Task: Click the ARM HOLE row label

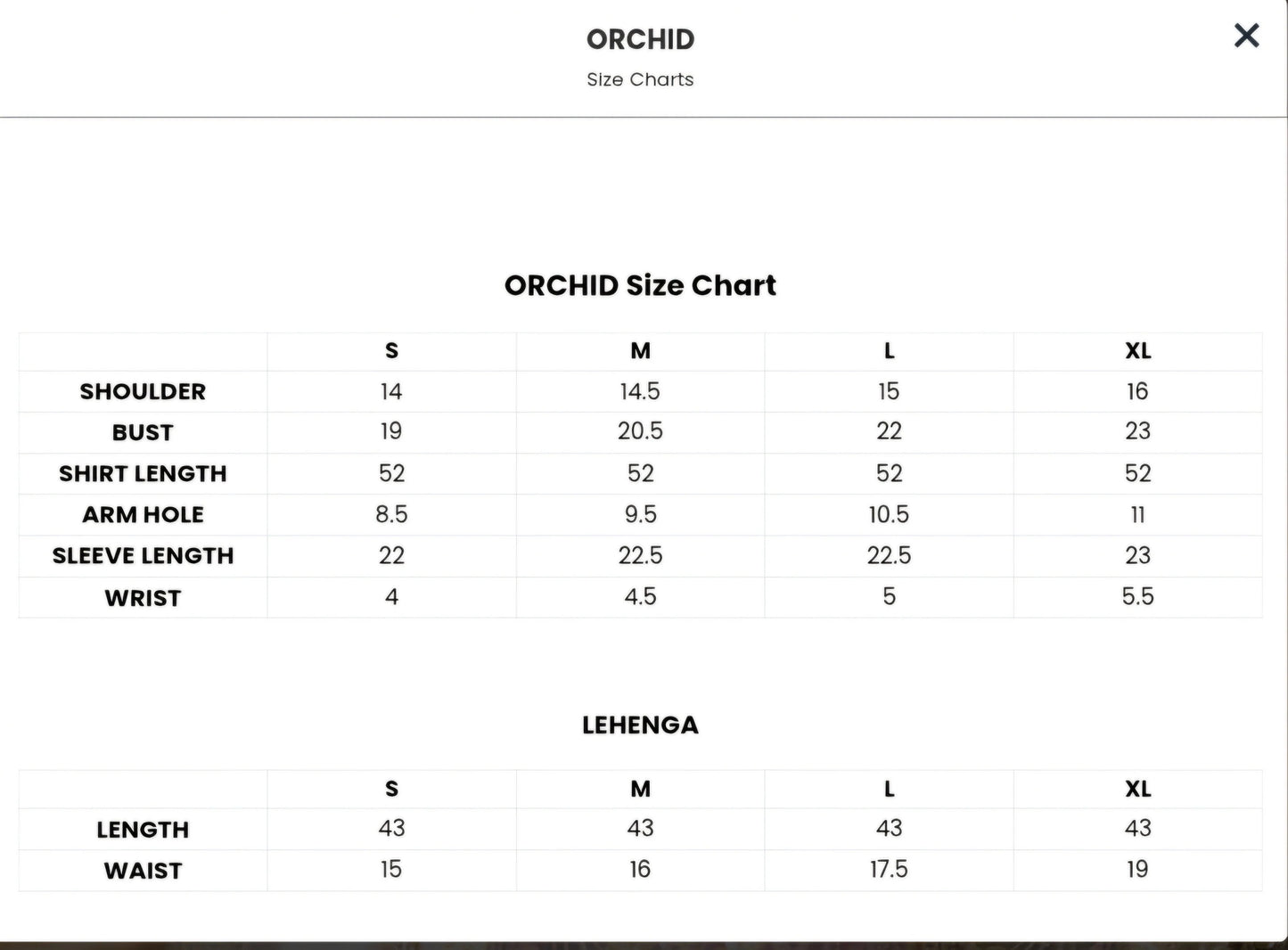Action: 143,514
